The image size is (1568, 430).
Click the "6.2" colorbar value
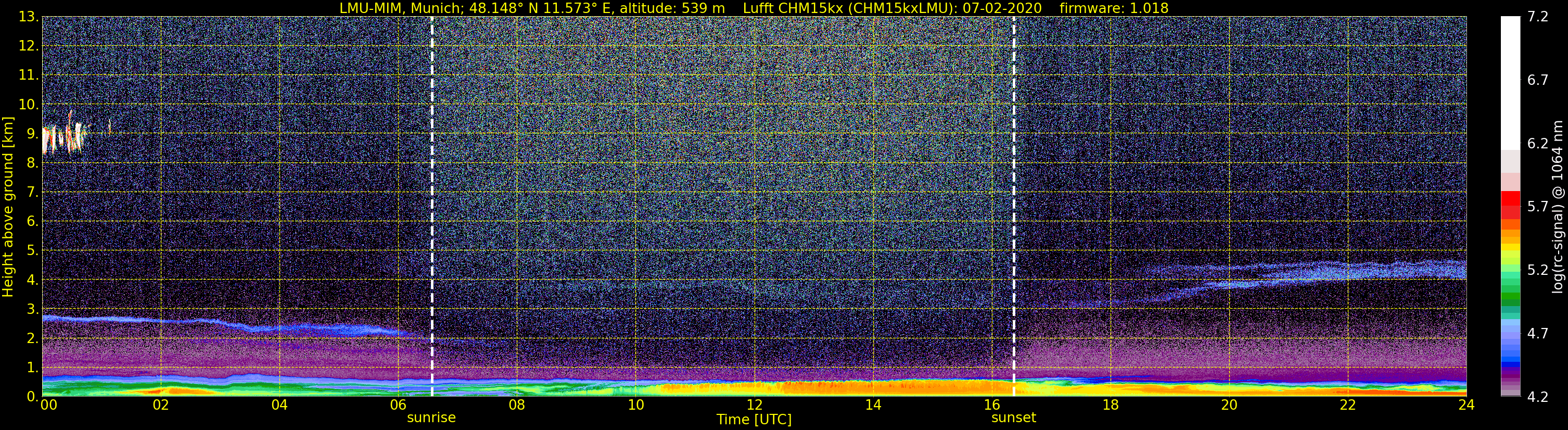(1538, 144)
